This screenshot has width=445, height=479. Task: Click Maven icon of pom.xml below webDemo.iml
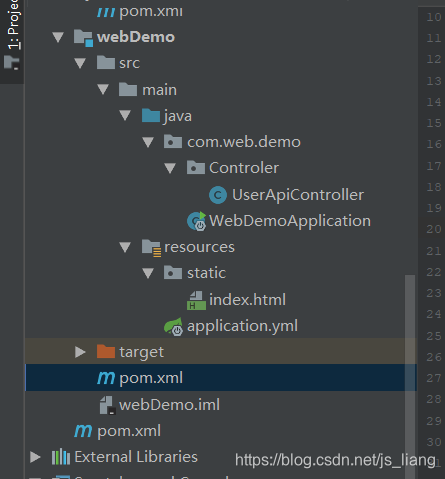pyautogui.click(x=83, y=431)
